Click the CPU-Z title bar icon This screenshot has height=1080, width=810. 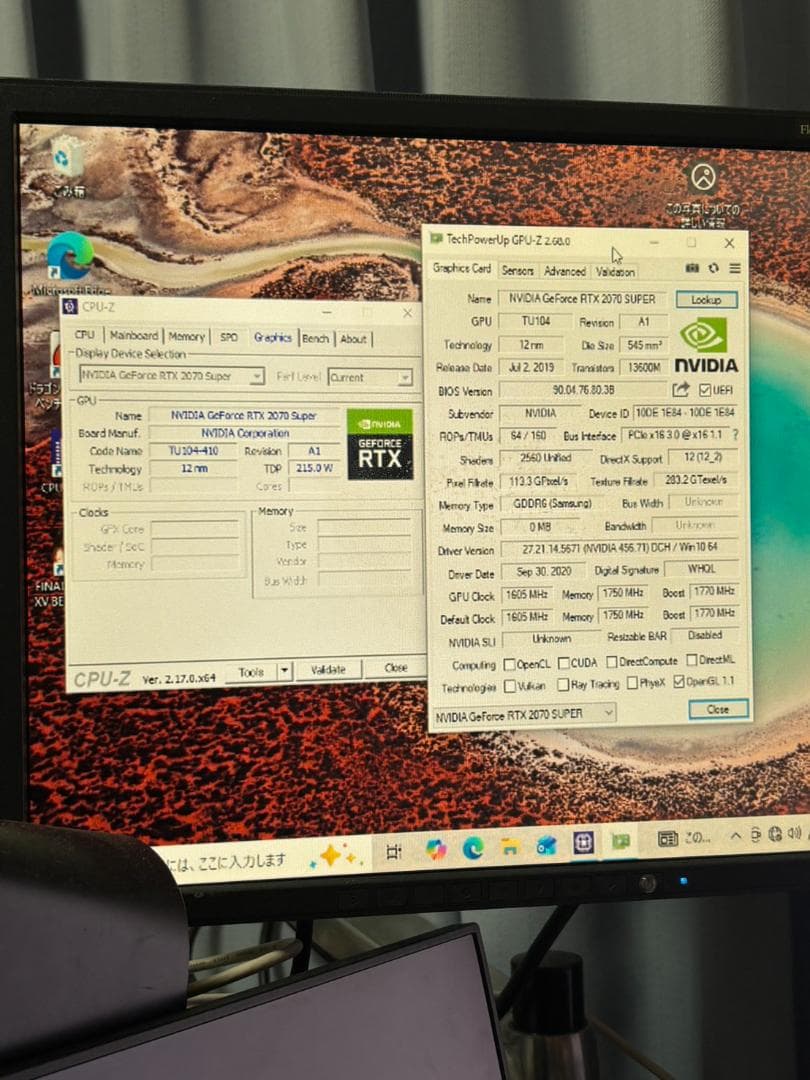[x=70, y=307]
